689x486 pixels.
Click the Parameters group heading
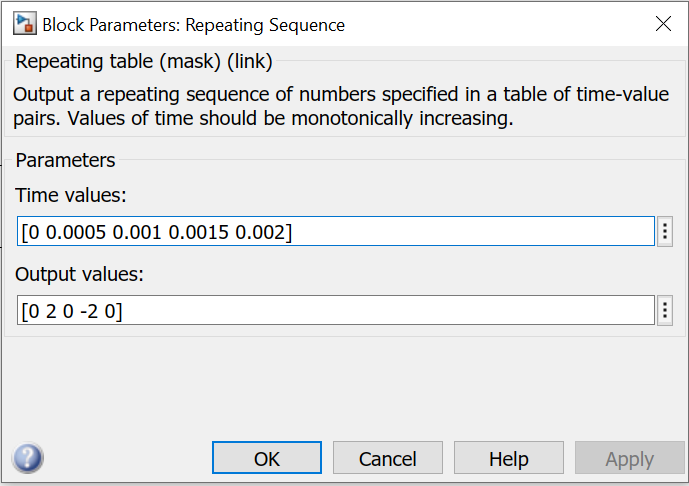coord(65,160)
